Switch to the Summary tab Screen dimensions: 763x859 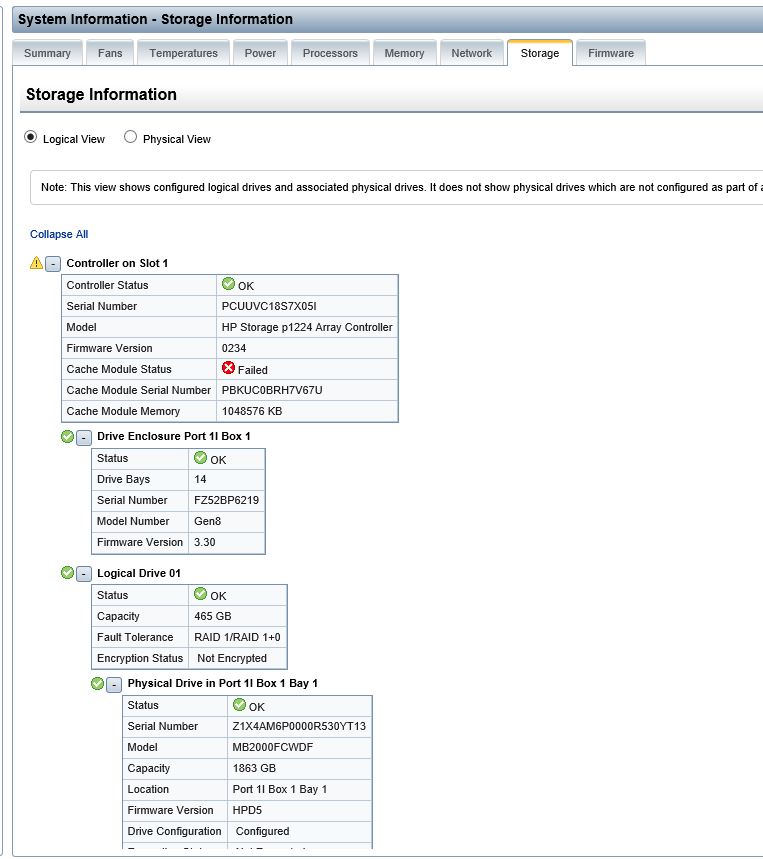click(x=47, y=53)
